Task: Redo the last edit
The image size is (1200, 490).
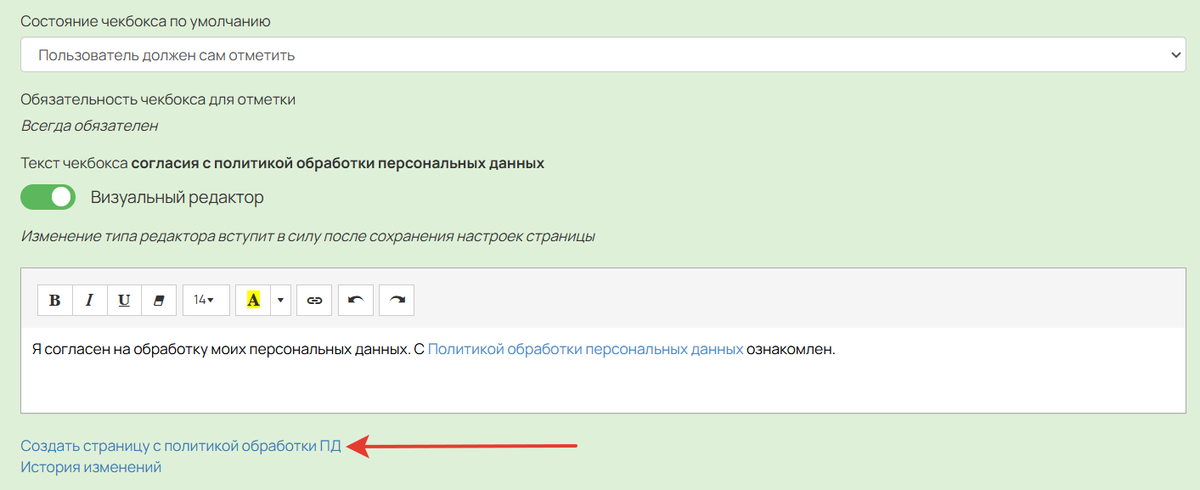Action: click(396, 300)
